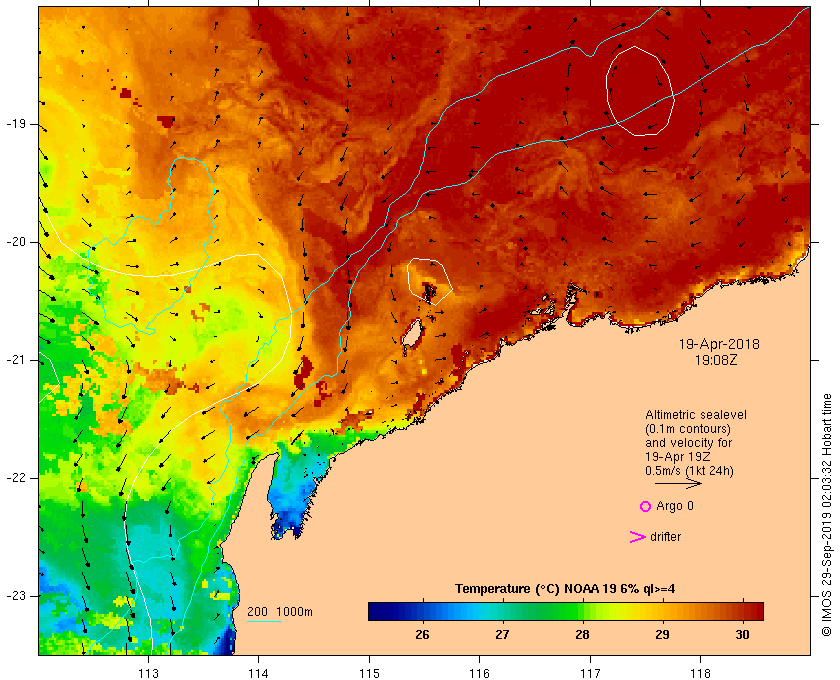
Task: Click the '200 1000m' depth label
Action: (x=280, y=612)
